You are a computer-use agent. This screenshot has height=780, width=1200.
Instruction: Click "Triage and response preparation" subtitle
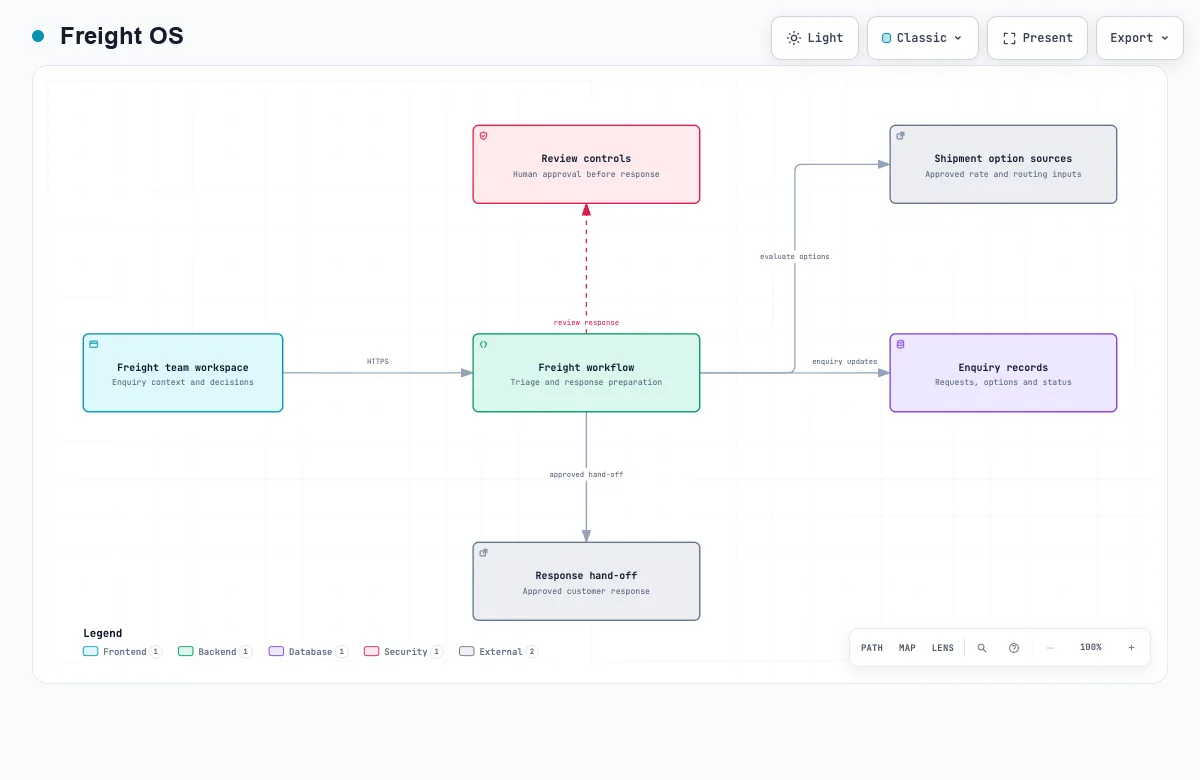tap(586, 382)
